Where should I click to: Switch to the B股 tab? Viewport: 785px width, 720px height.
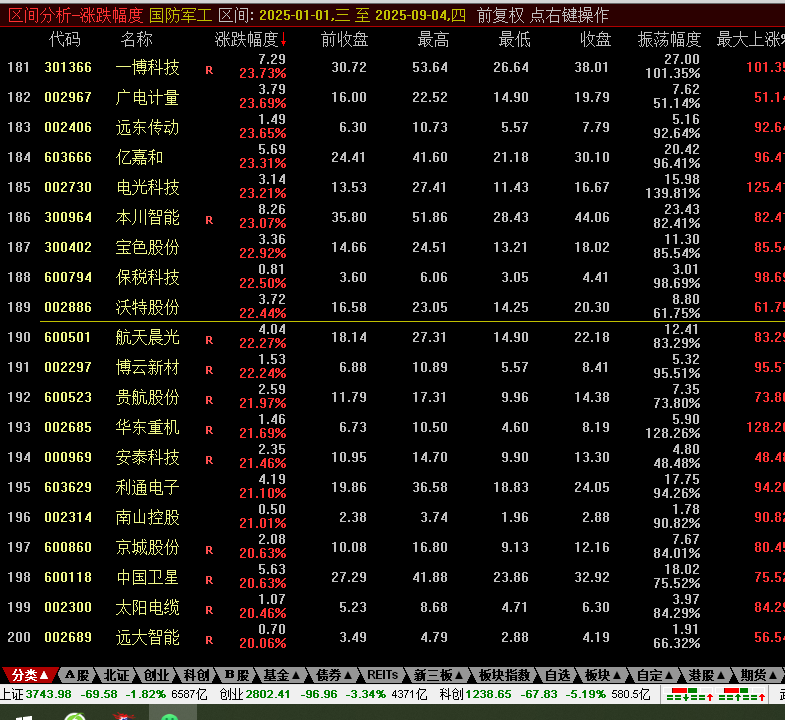click(x=237, y=675)
